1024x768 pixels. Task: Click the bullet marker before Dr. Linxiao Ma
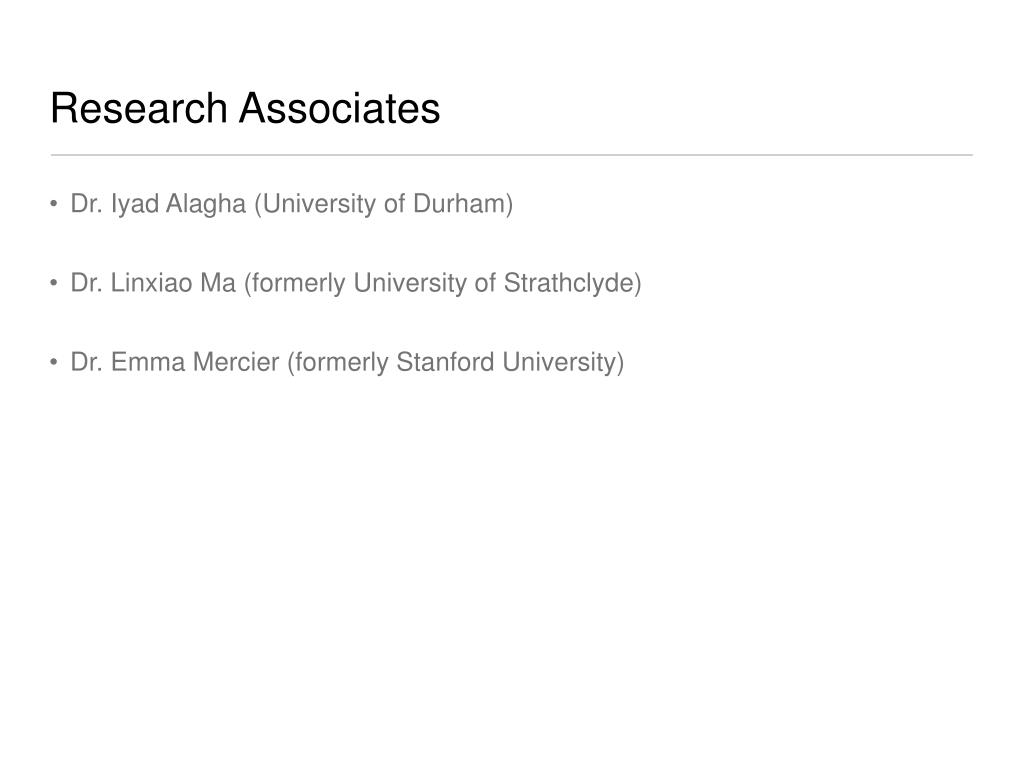click(54, 283)
